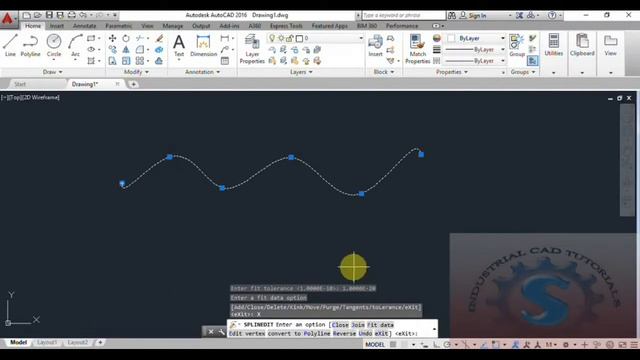640x360 pixels.
Task: Click the spline grip at the right end
Action: 421,154
